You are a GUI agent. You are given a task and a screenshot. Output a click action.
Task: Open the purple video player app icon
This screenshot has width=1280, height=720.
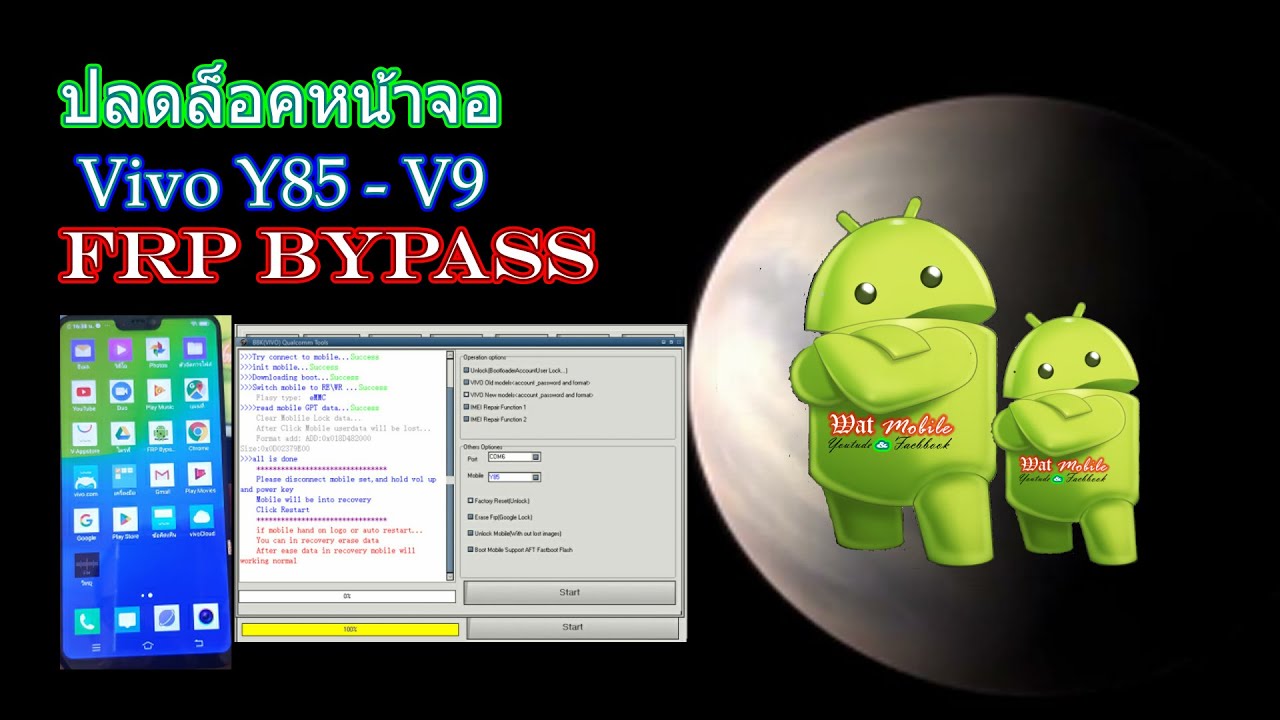[x=121, y=350]
